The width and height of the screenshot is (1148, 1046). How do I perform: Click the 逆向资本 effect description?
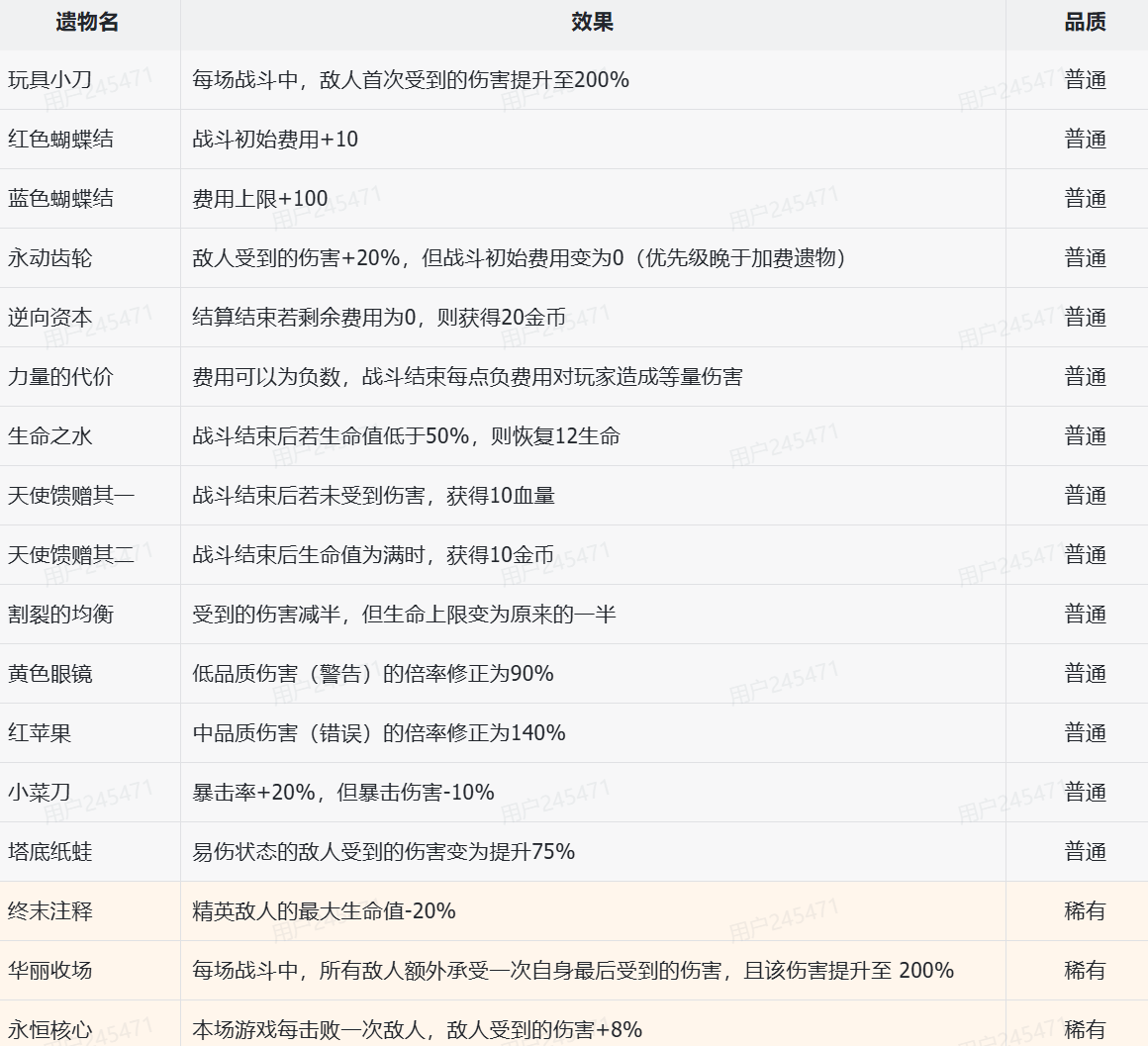pos(379,318)
